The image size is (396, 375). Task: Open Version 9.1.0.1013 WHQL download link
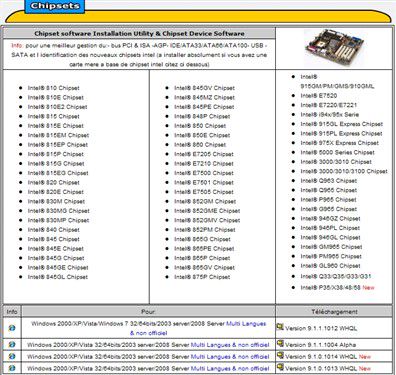(321, 369)
